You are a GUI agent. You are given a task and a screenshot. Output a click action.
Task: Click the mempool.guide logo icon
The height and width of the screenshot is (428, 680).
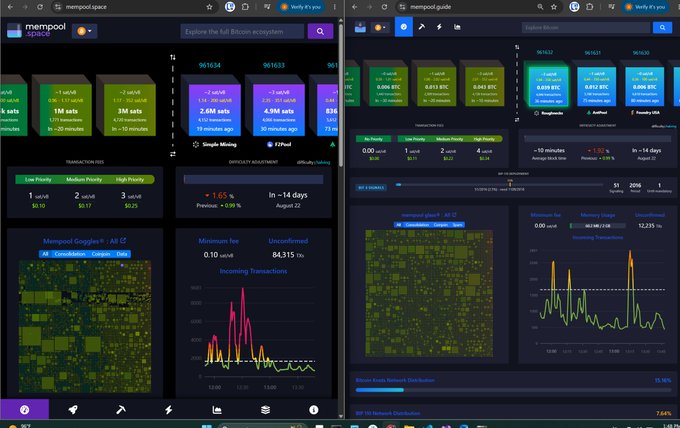(x=360, y=27)
